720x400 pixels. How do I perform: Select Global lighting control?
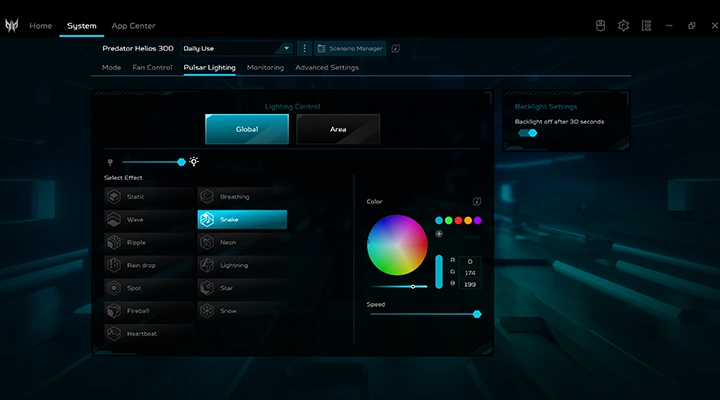pos(247,129)
